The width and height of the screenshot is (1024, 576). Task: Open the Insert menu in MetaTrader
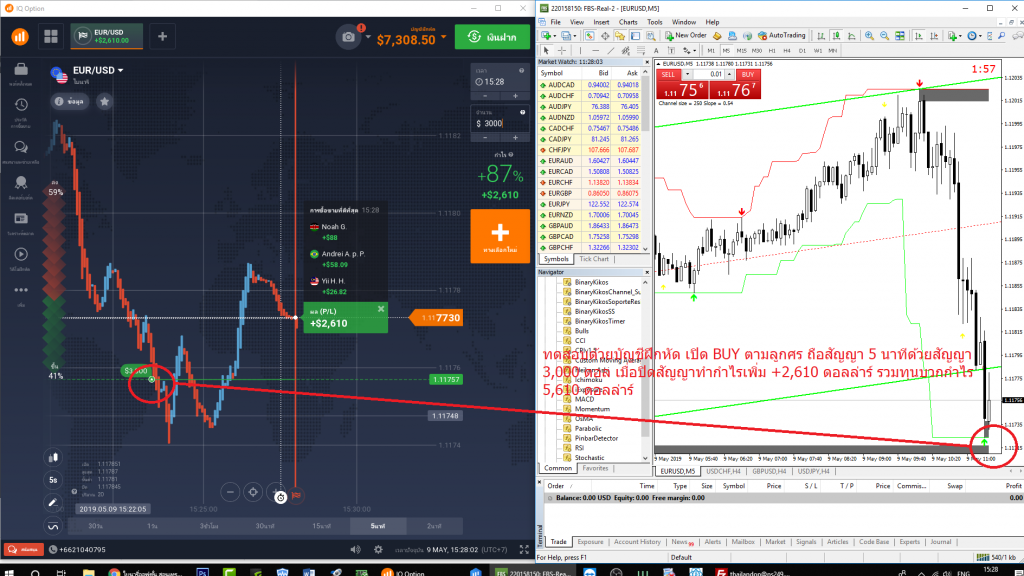601,22
